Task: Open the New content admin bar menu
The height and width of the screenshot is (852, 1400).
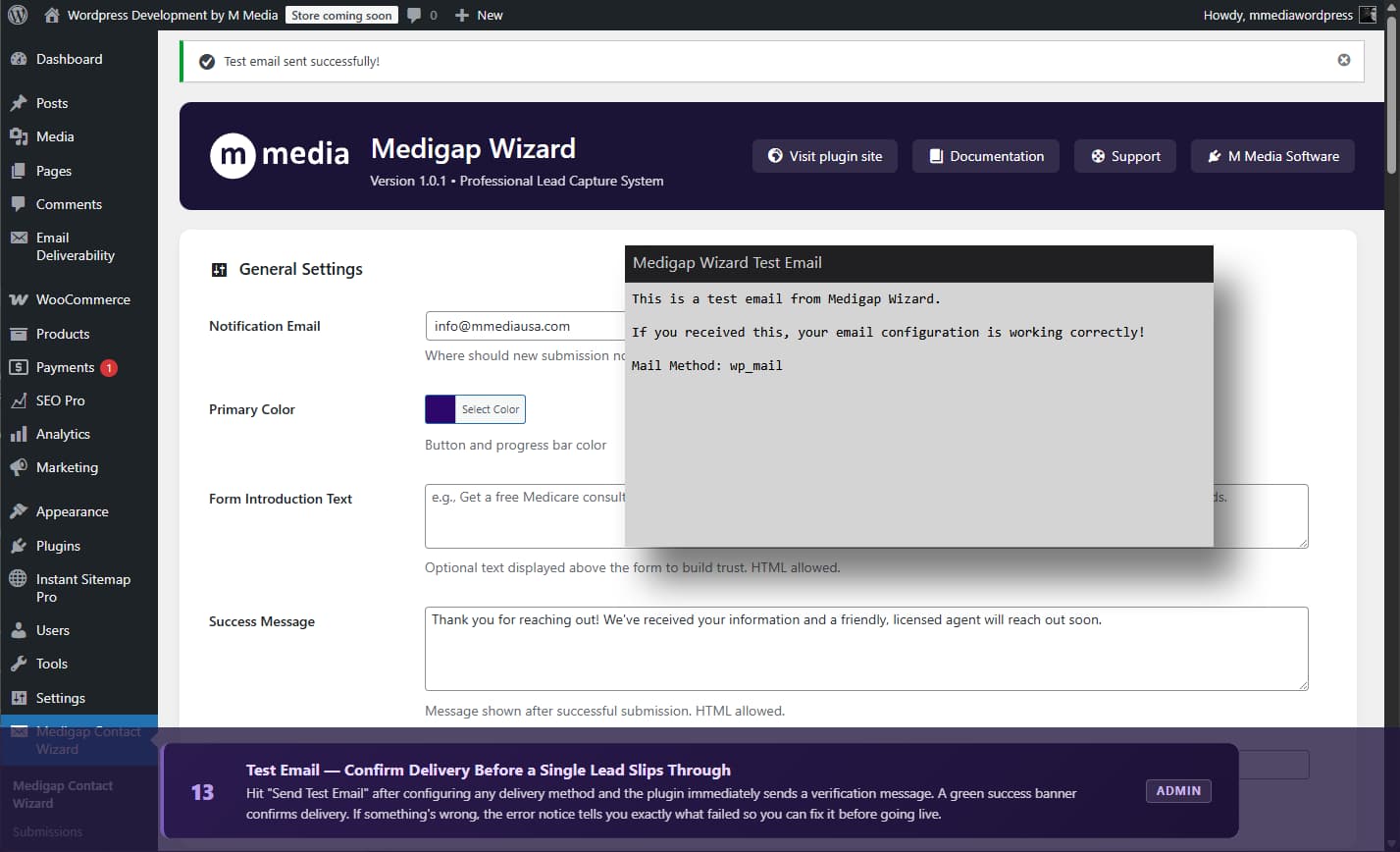Action: 478,15
